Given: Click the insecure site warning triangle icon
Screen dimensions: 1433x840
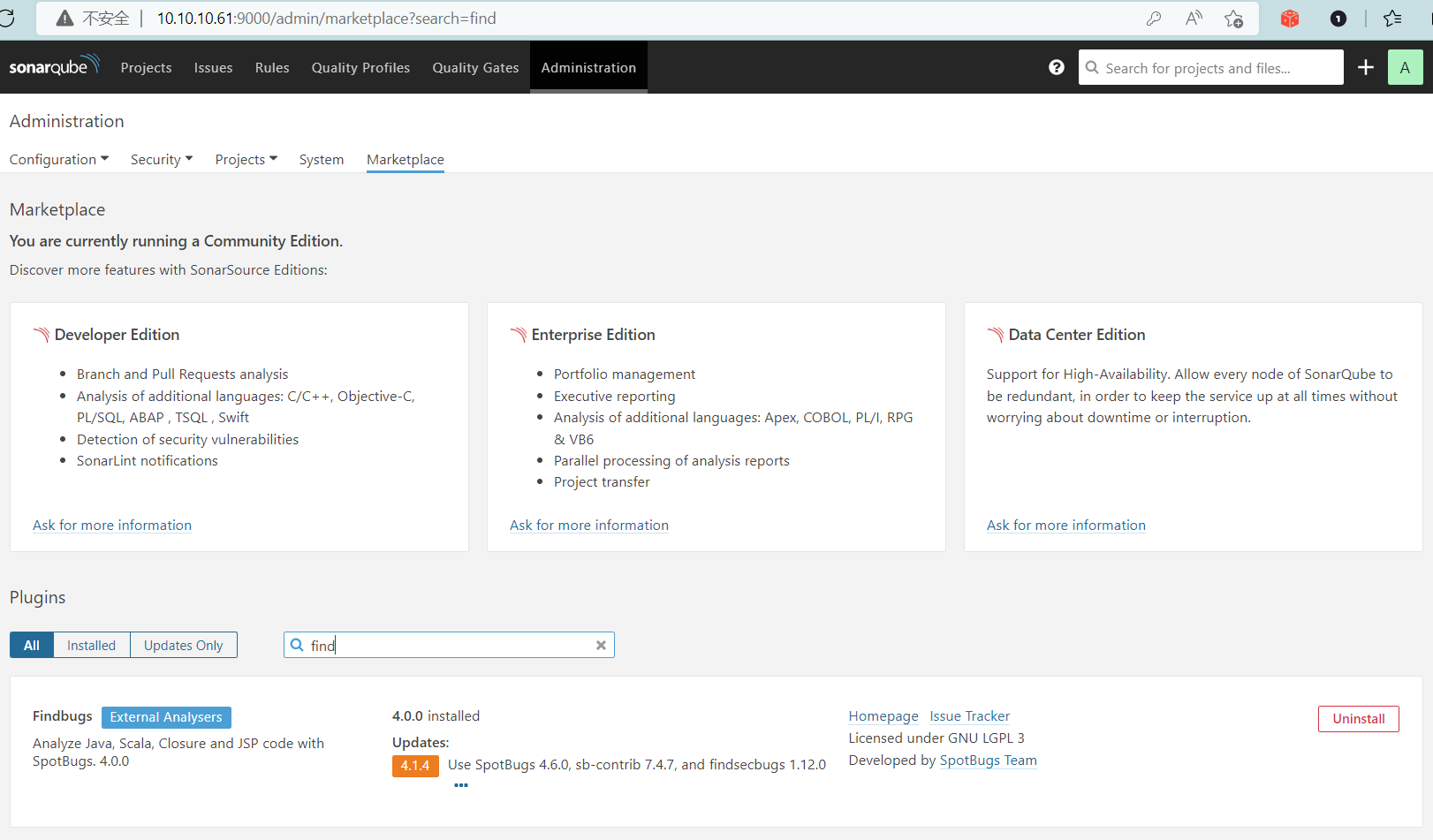Looking at the screenshot, I should point(64,19).
